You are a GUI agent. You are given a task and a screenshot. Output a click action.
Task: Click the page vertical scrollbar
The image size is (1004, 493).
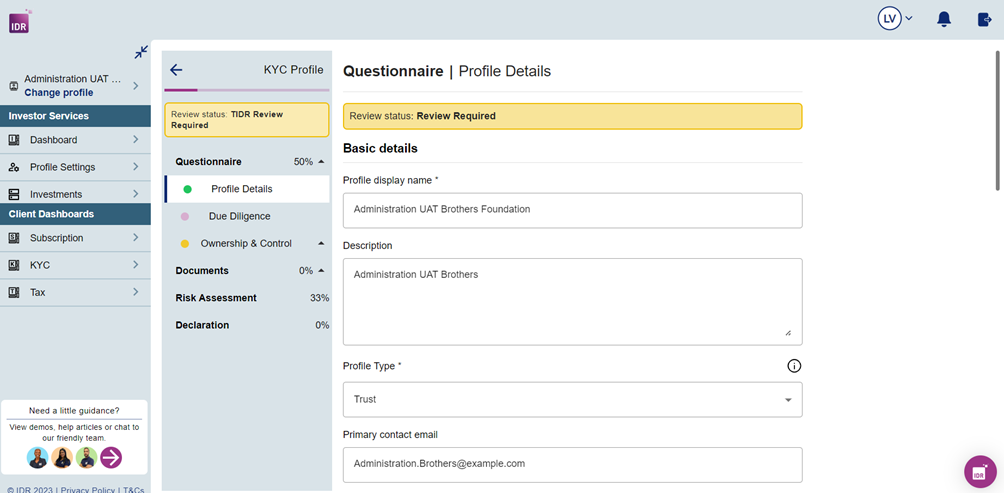(x=996, y=120)
